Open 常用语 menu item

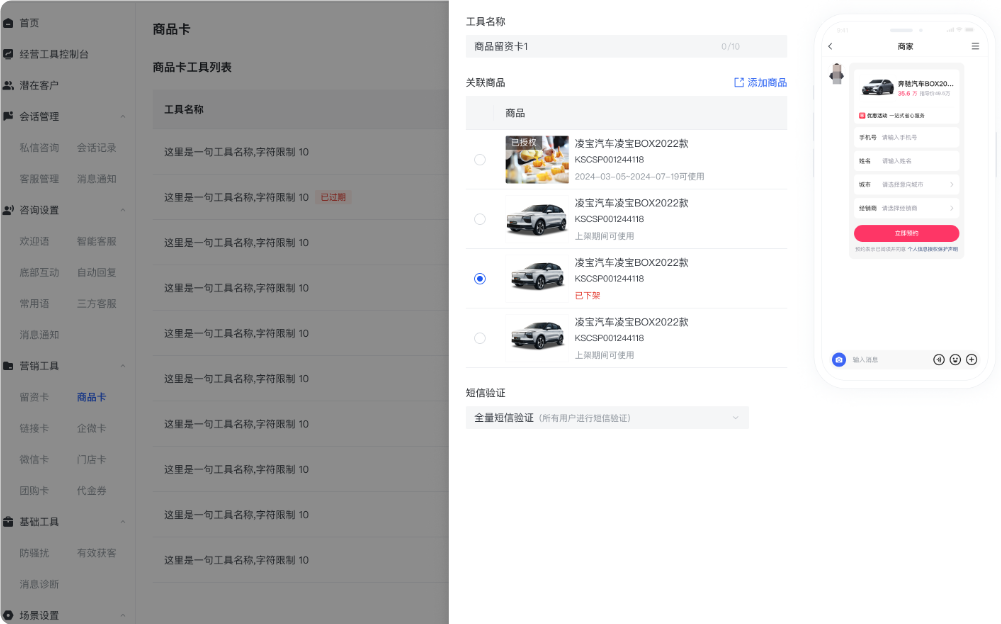[34, 303]
